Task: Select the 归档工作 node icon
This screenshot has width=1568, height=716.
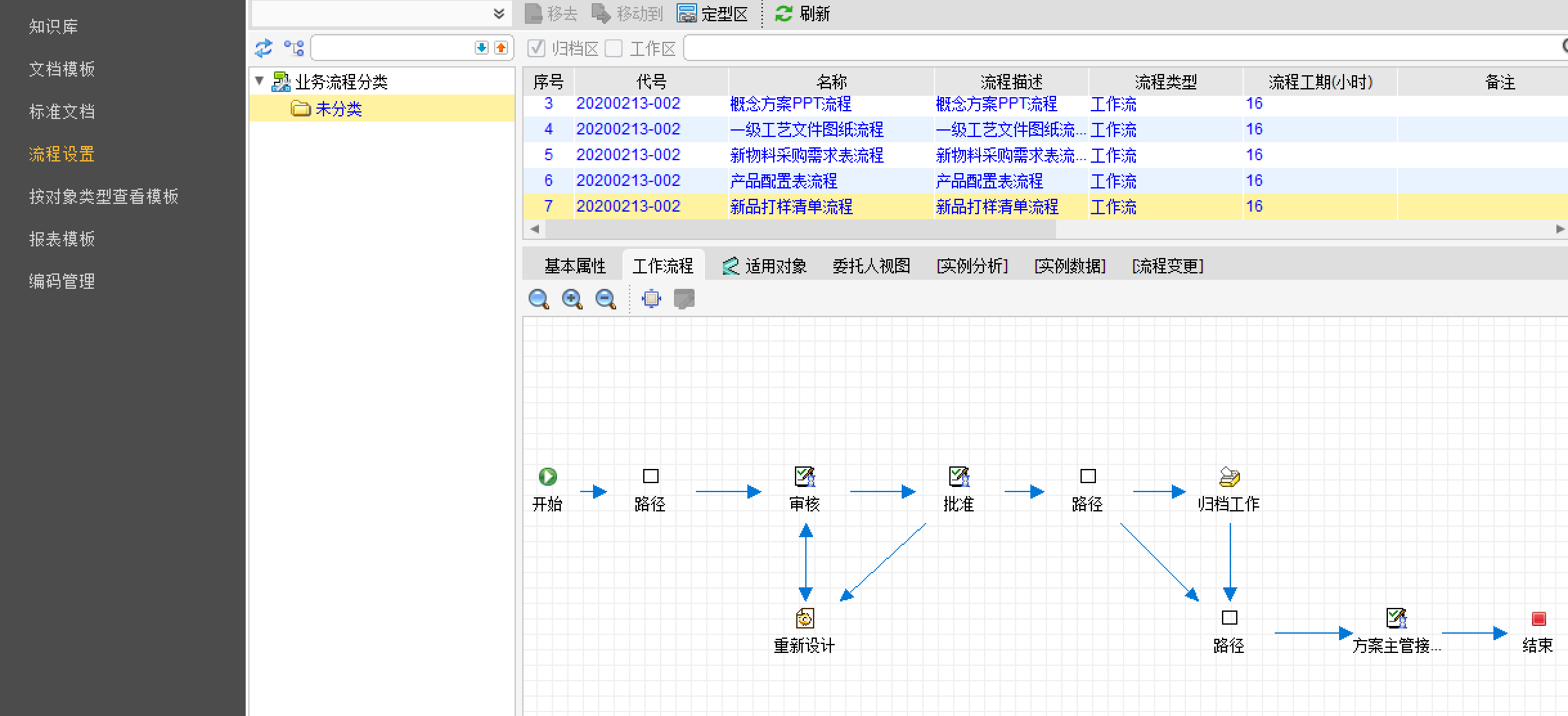Action: [x=1229, y=477]
